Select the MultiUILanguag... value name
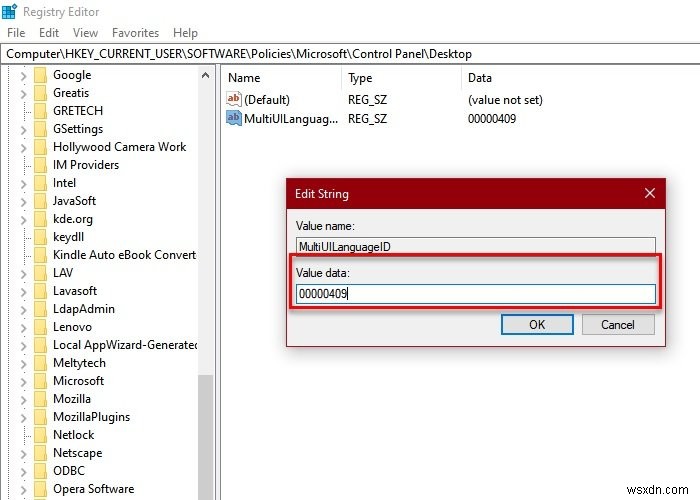This screenshot has height=500, width=700. point(291,119)
